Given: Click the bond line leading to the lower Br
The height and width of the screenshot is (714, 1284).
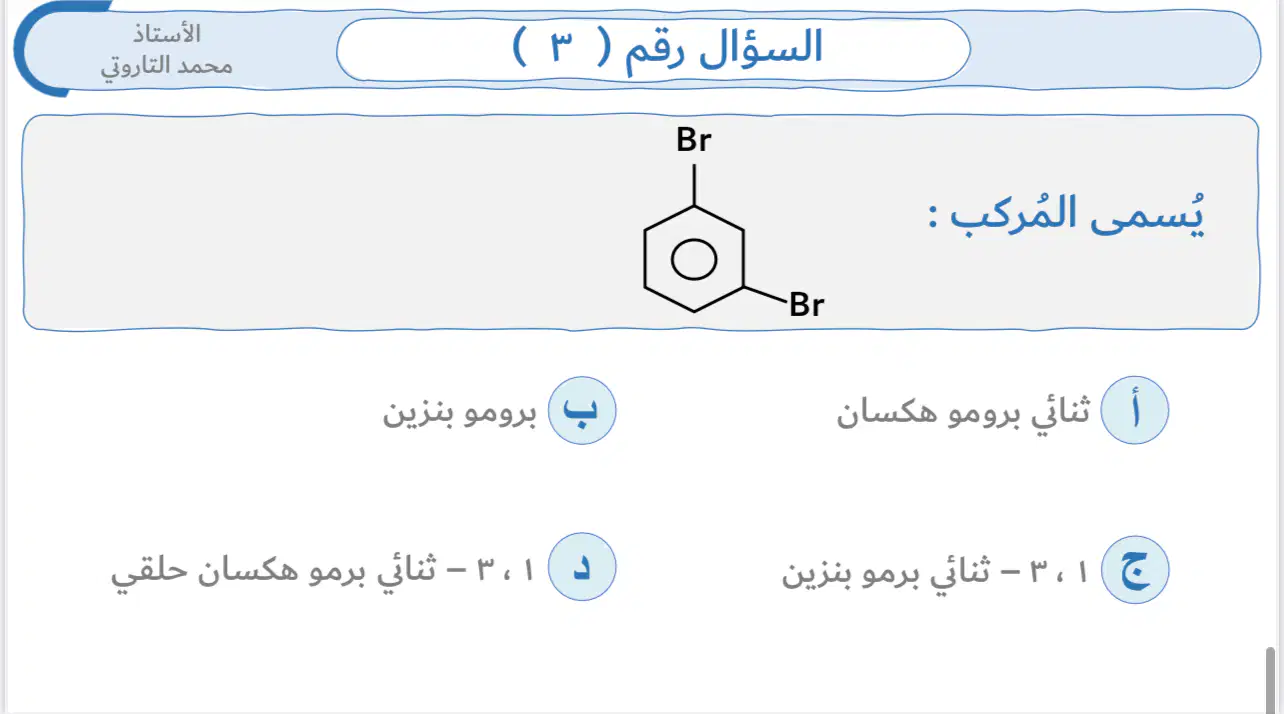Looking at the screenshot, I should [x=767, y=293].
